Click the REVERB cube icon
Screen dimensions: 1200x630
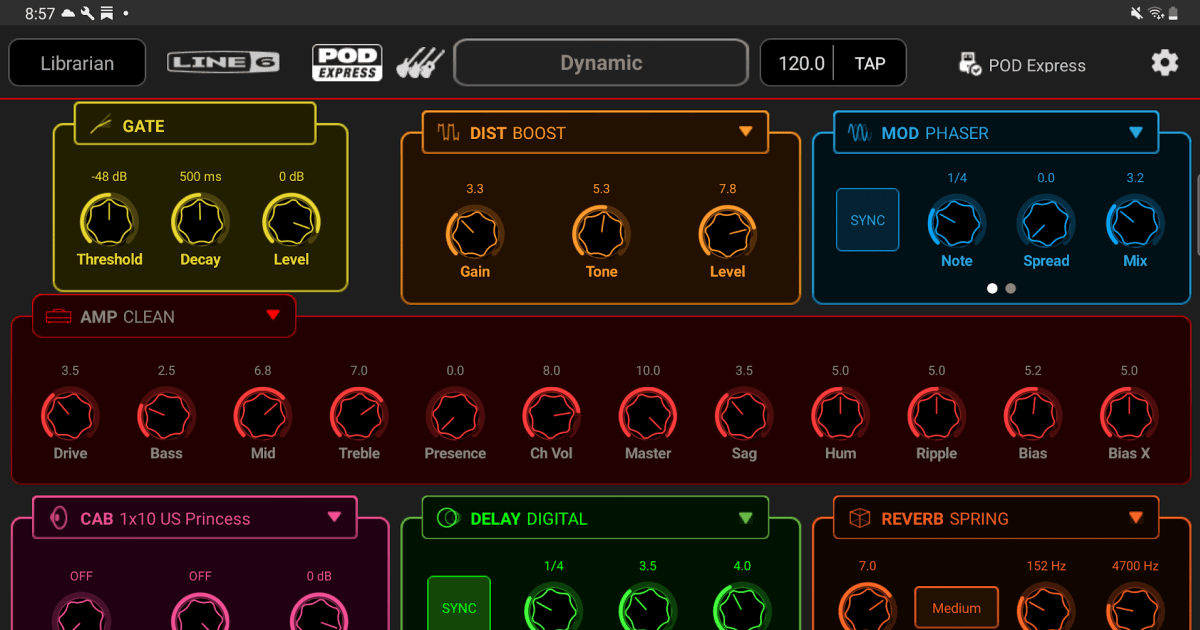859,519
